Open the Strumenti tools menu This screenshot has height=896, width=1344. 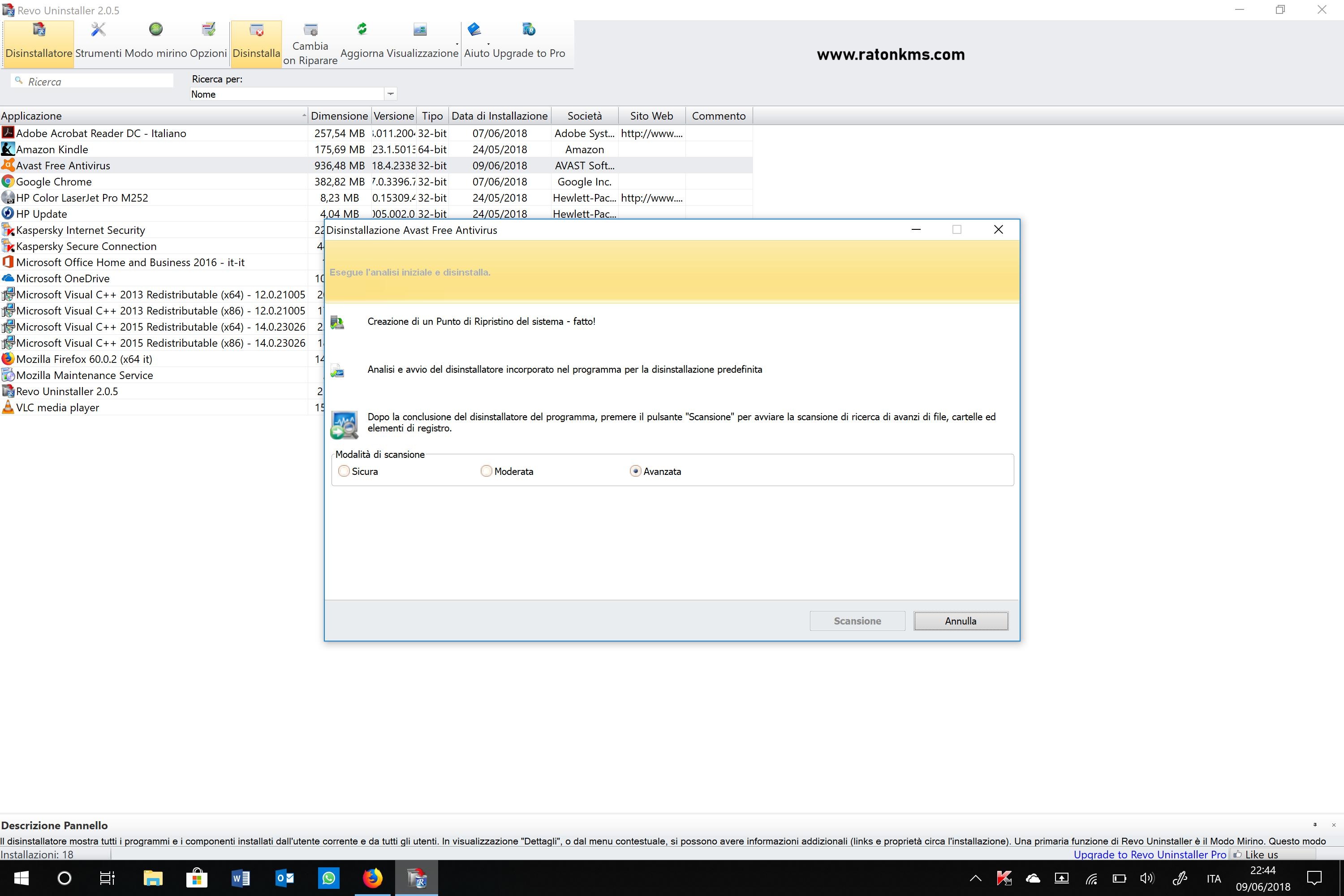[98, 43]
